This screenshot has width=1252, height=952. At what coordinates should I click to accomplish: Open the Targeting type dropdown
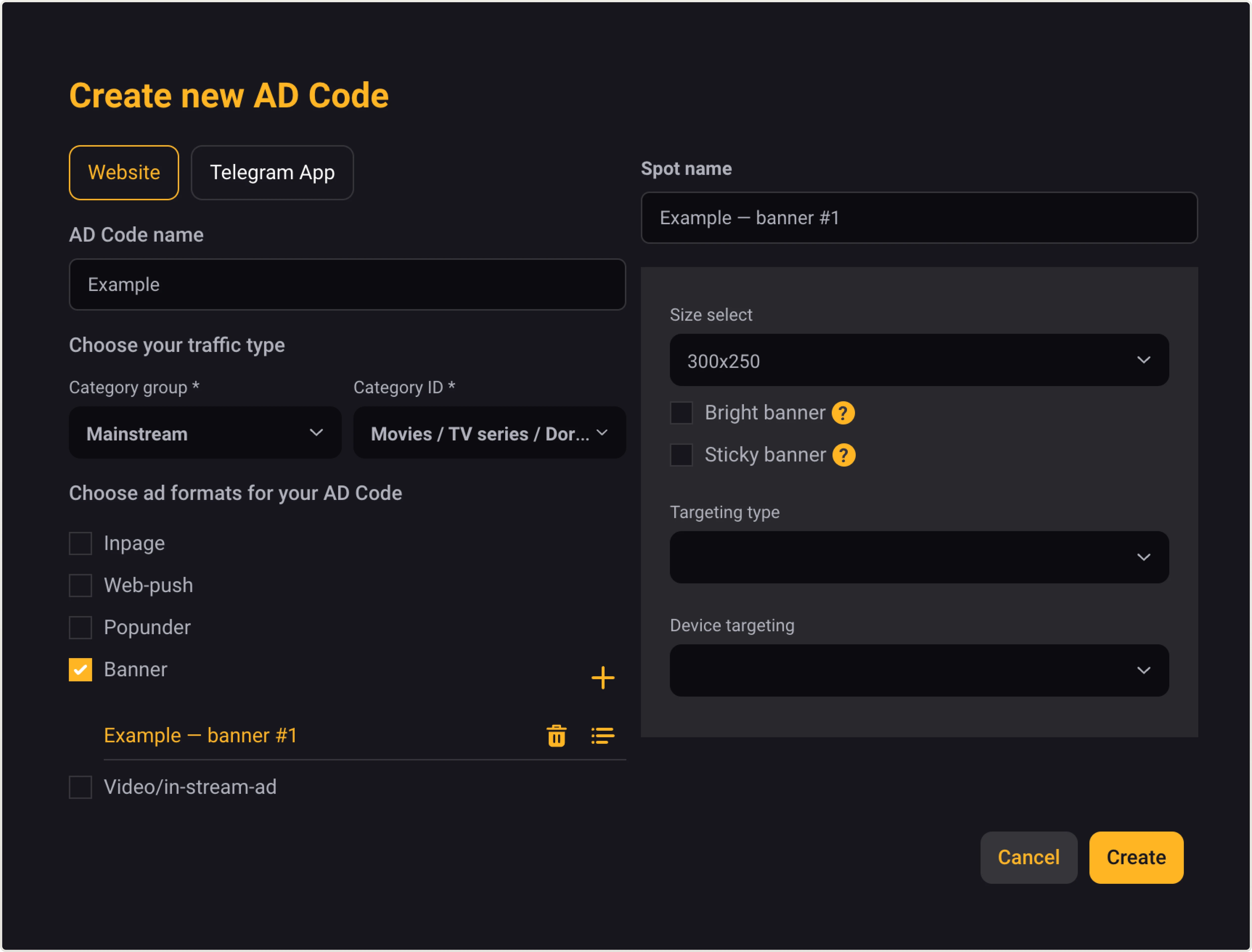point(918,558)
